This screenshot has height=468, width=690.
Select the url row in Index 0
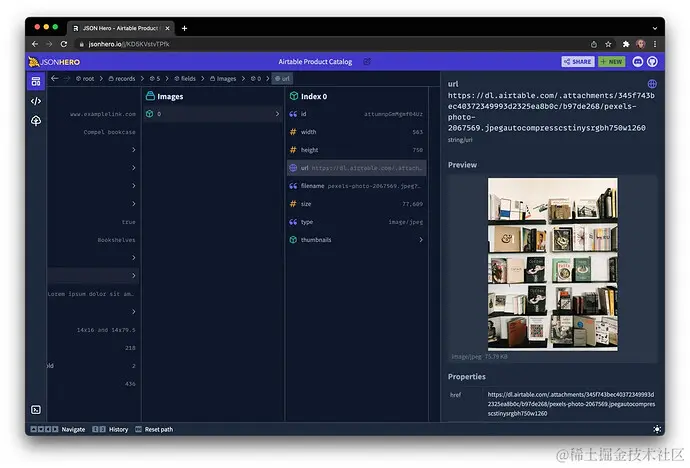(356, 168)
